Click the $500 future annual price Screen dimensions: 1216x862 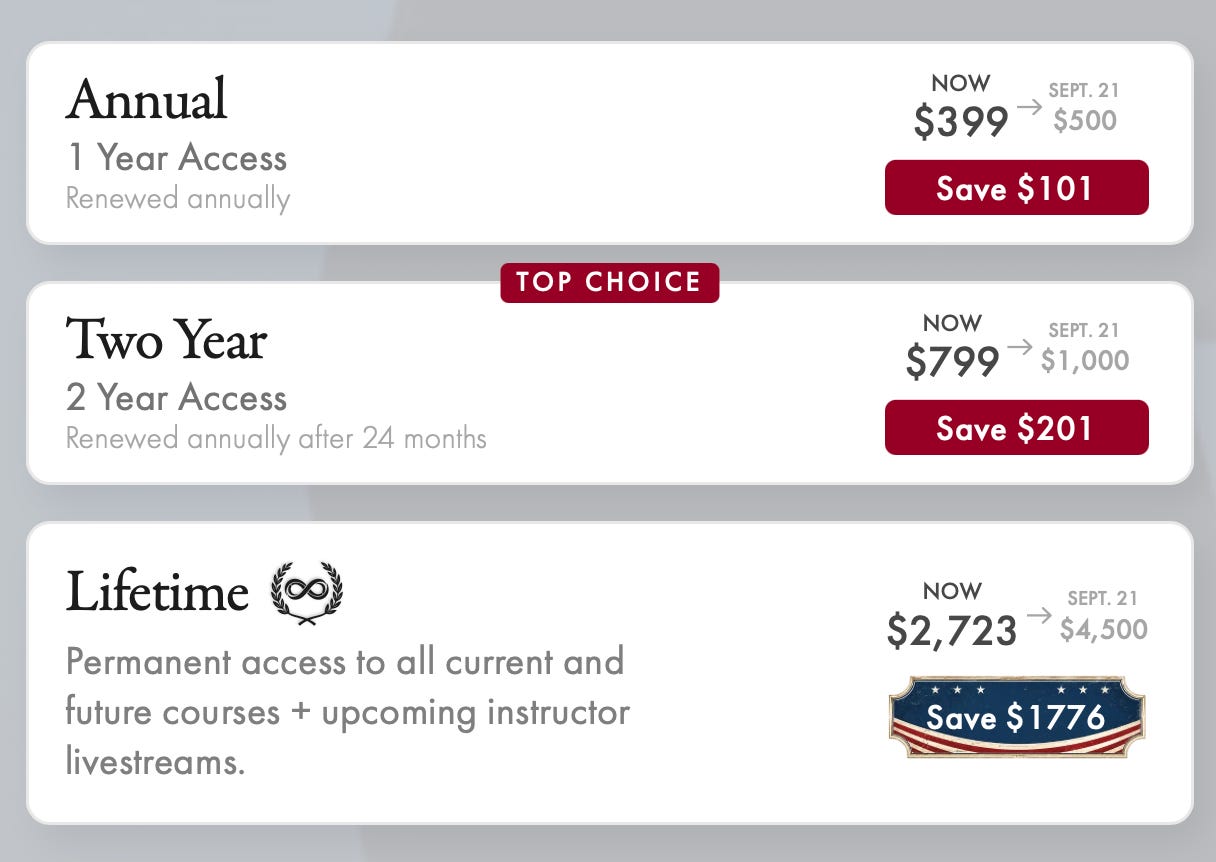(x=1085, y=121)
